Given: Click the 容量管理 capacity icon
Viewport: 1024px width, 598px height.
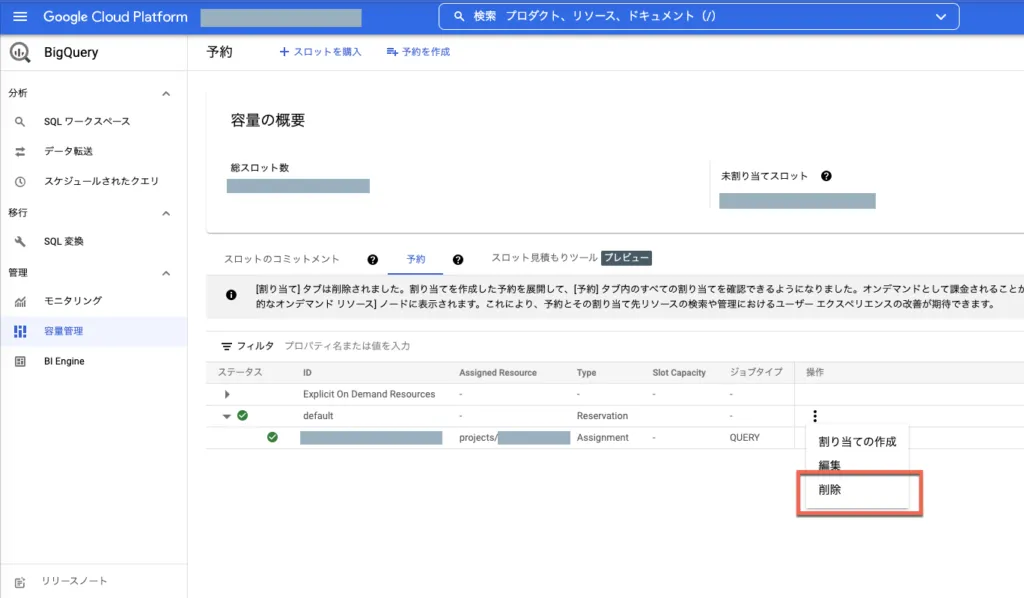Looking at the screenshot, I should coord(20,332).
